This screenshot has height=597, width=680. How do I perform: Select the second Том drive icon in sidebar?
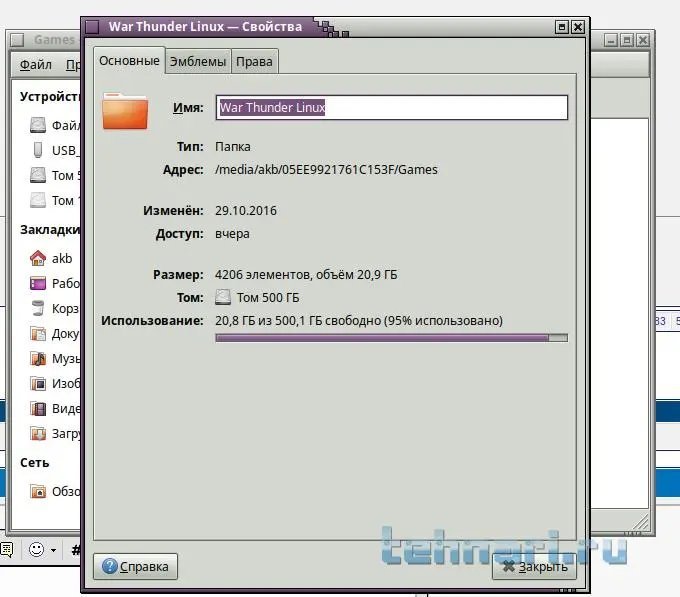point(38,200)
